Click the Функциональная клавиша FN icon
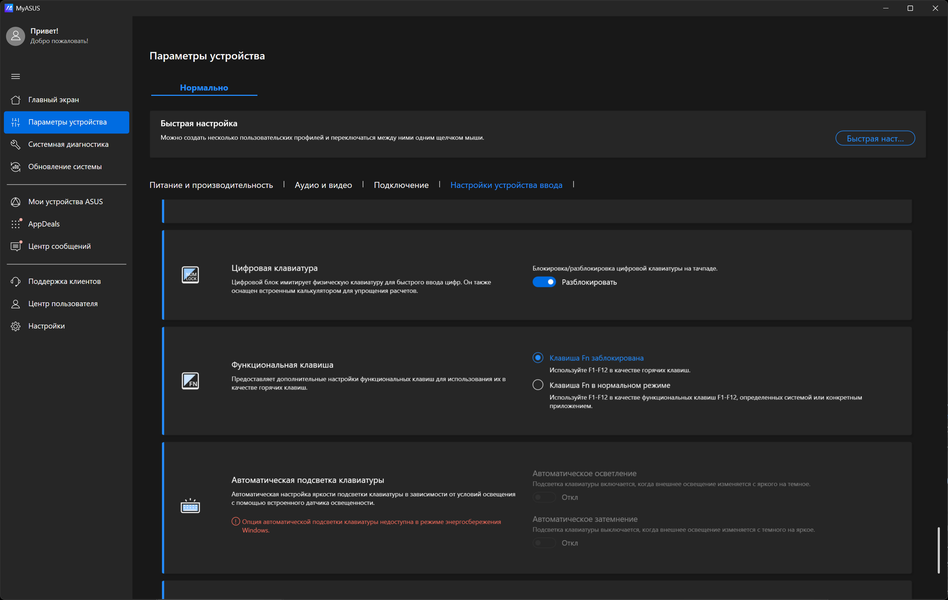Image resolution: width=948 pixels, height=600 pixels. click(x=190, y=380)
